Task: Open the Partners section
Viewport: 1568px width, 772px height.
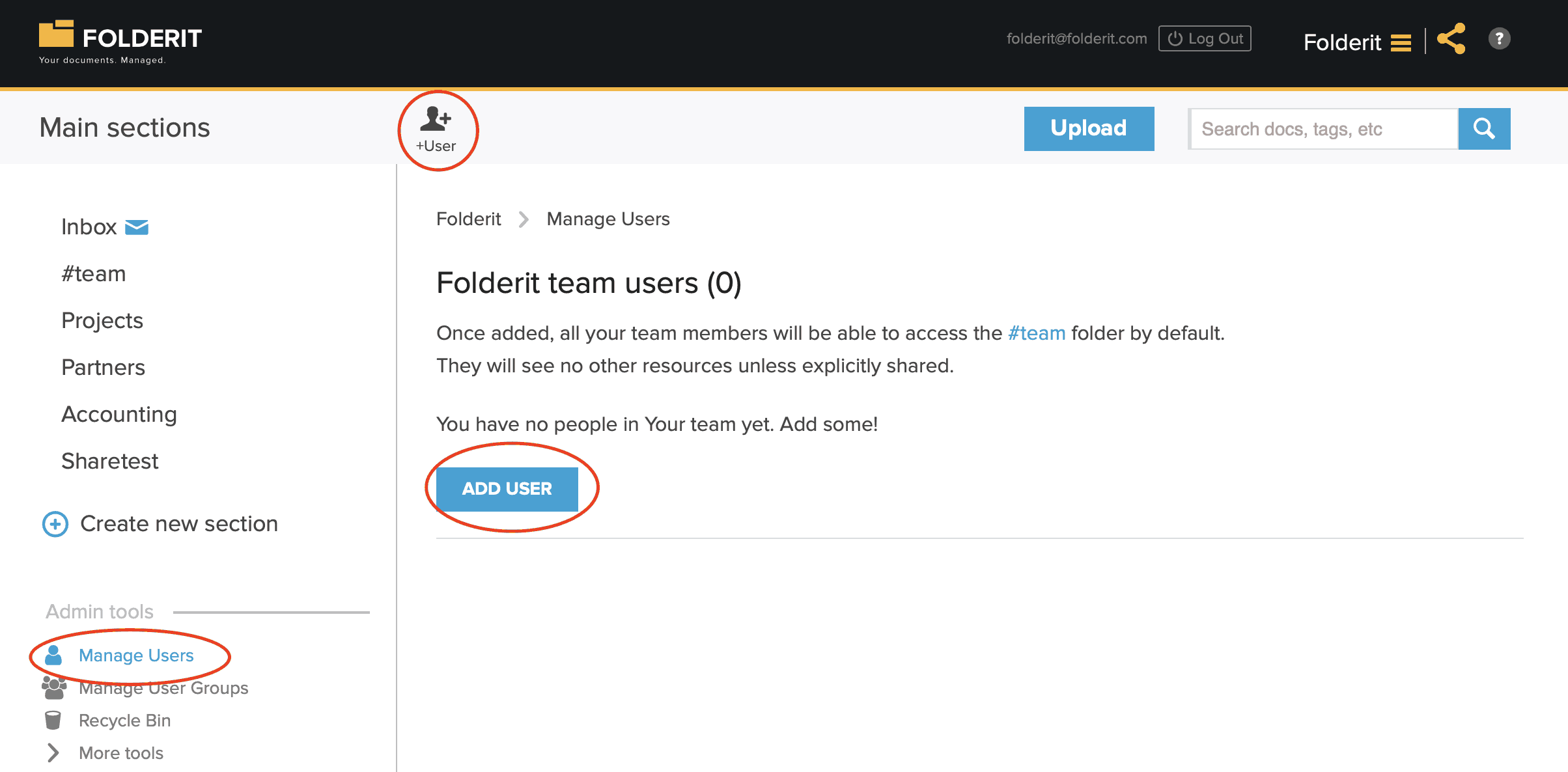Action: coord(103,368)
